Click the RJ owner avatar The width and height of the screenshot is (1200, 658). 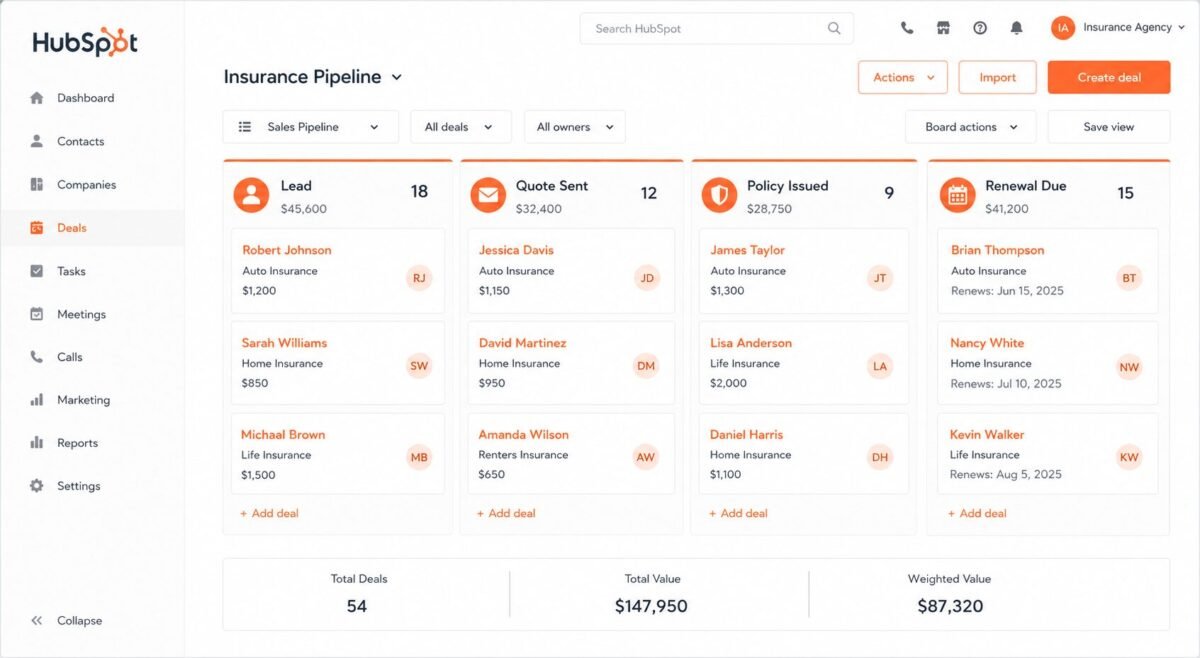click(x=419, y=278)
